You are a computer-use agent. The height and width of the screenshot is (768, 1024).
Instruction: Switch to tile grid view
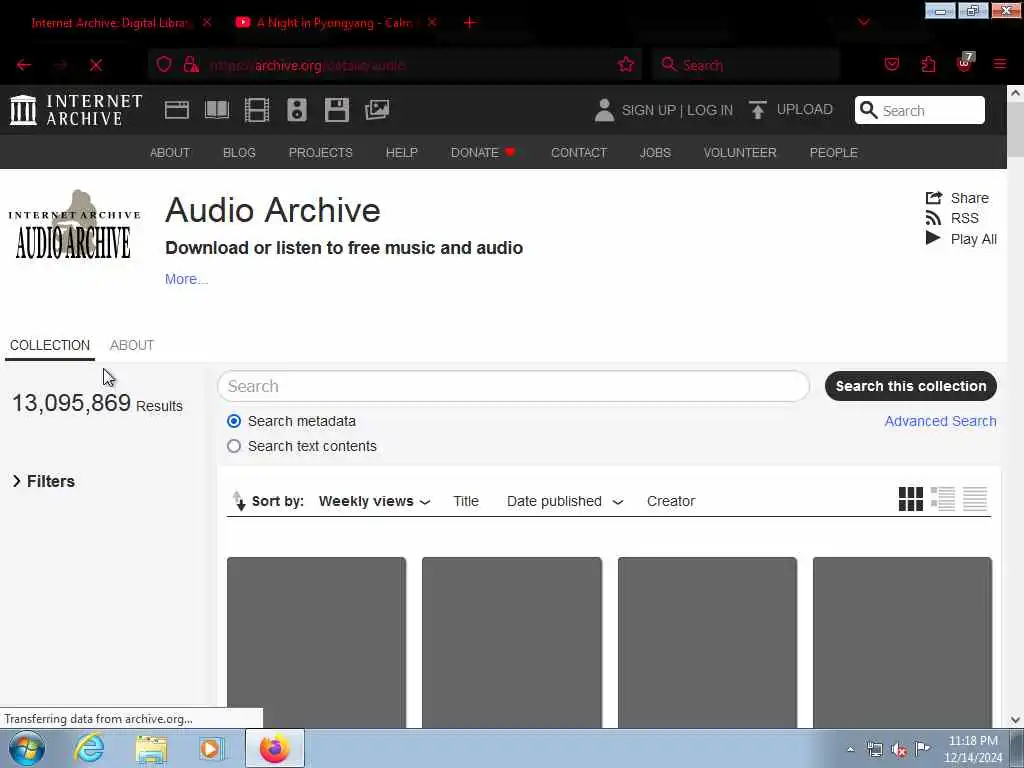click(x=910, y=499)
